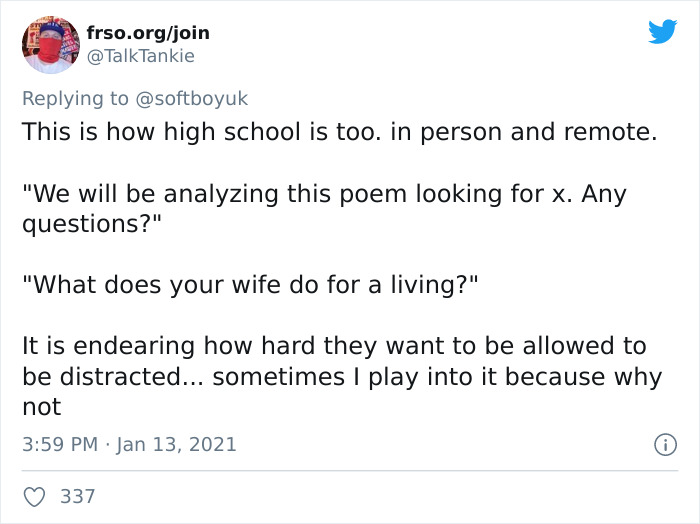Click the Twitter bird logo
Image resolution: width=700 pixels, height=524 pixels.
click(x=662, y=32)
